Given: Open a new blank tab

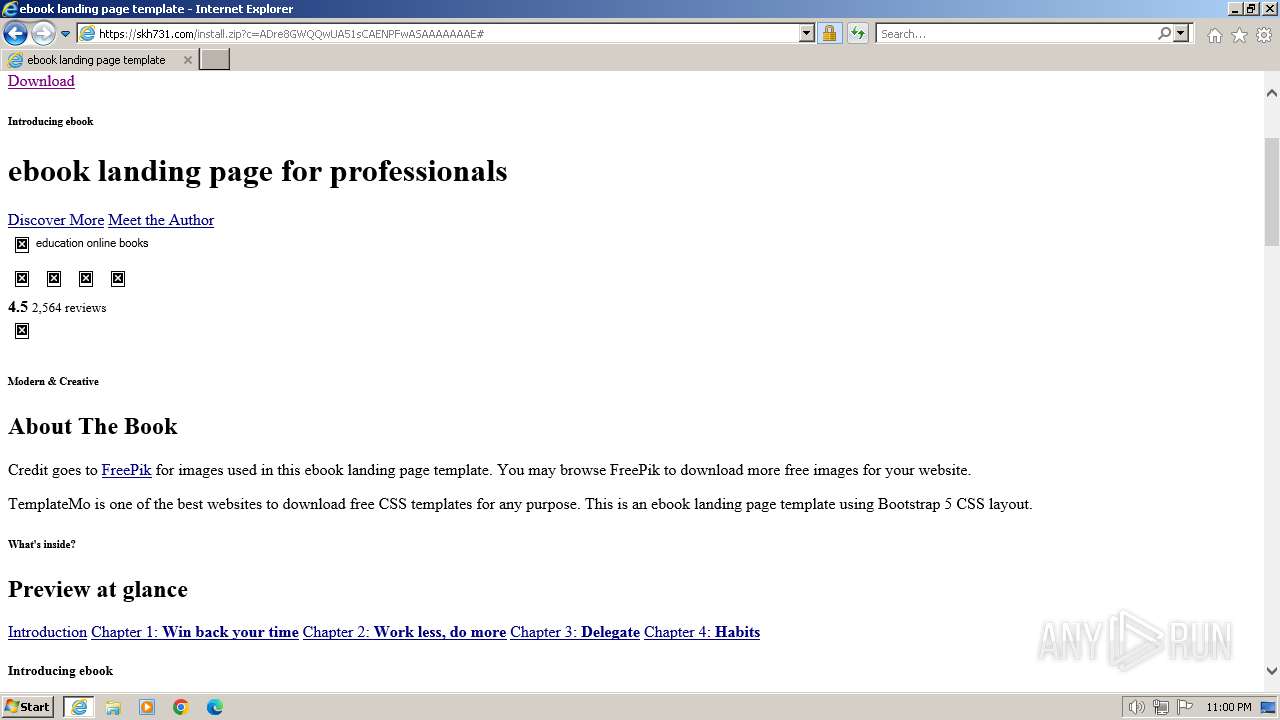Looking at the screenshot, I should pyautogui.click(x=215, y=60).
